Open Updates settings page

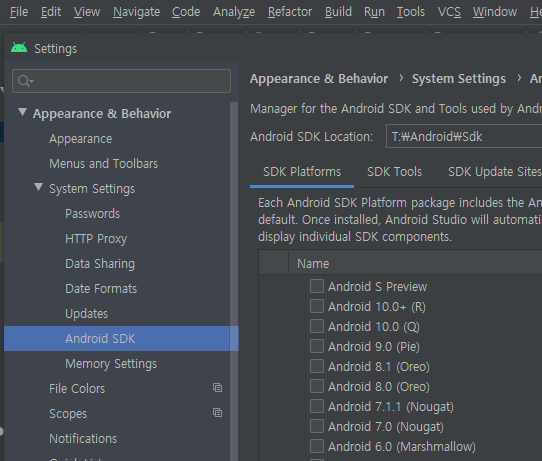(x=86, y=313)
